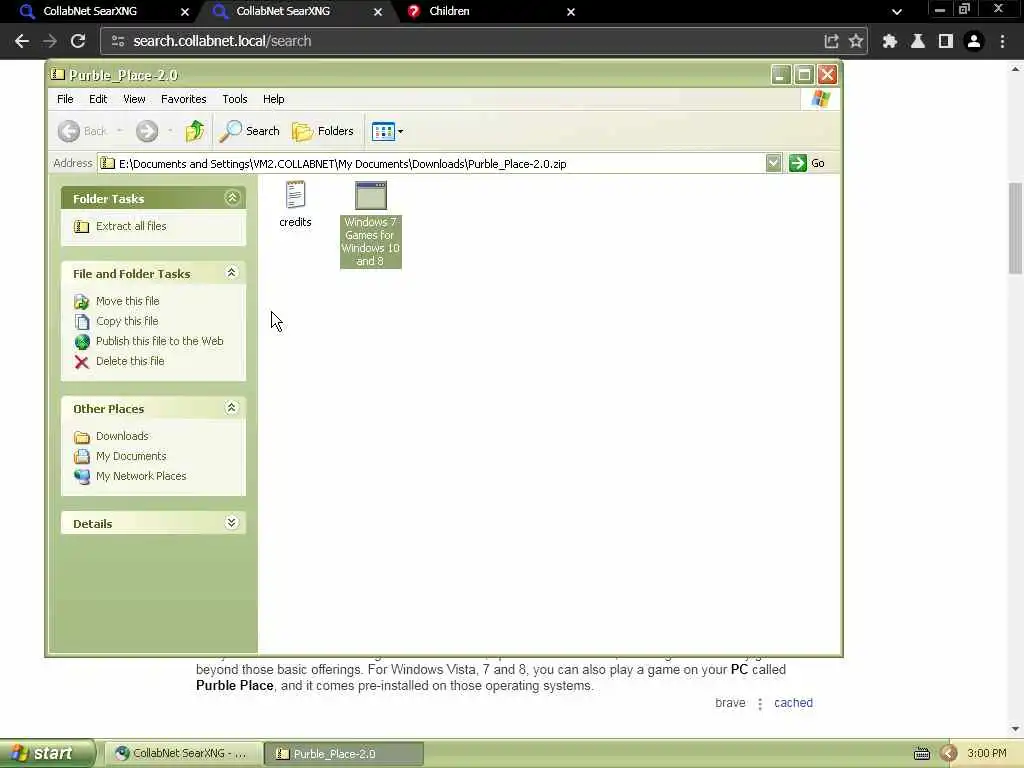
Task: Click the browser scrollbar down arrow
Action: point(1016,729)
